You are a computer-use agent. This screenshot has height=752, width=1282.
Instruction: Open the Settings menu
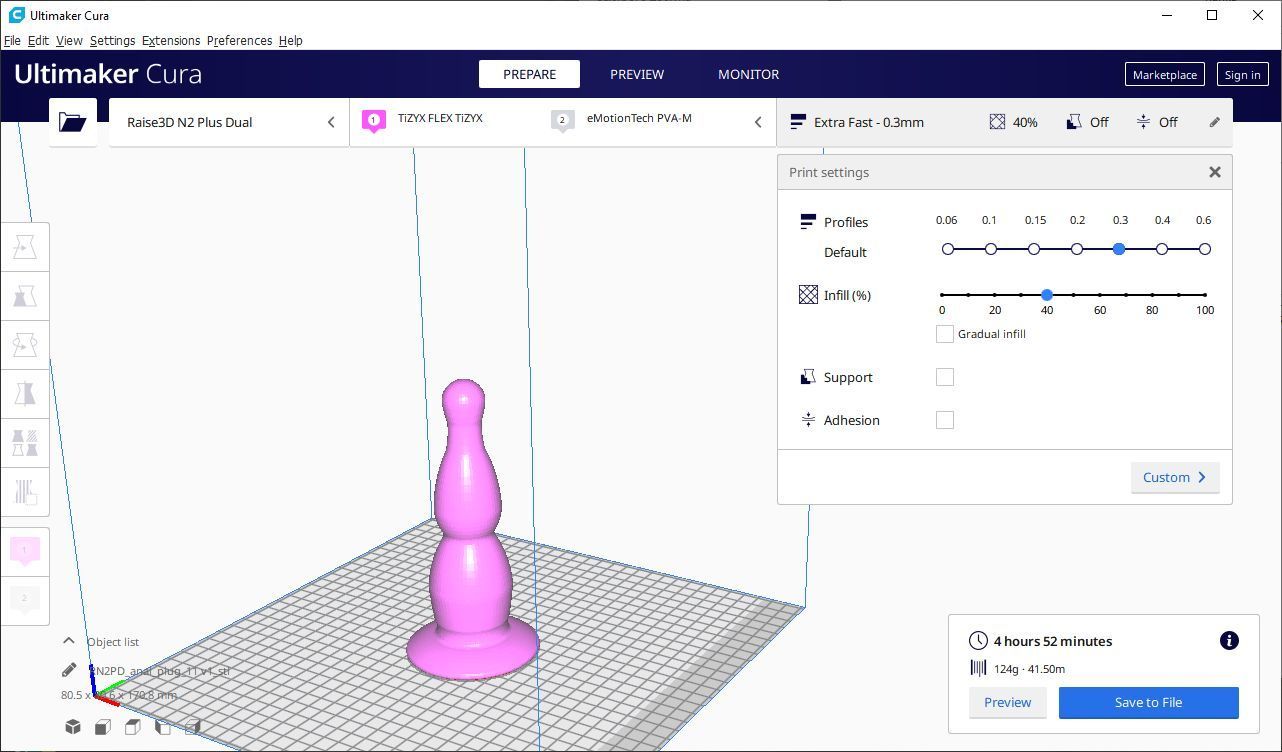tap(112, 40)
